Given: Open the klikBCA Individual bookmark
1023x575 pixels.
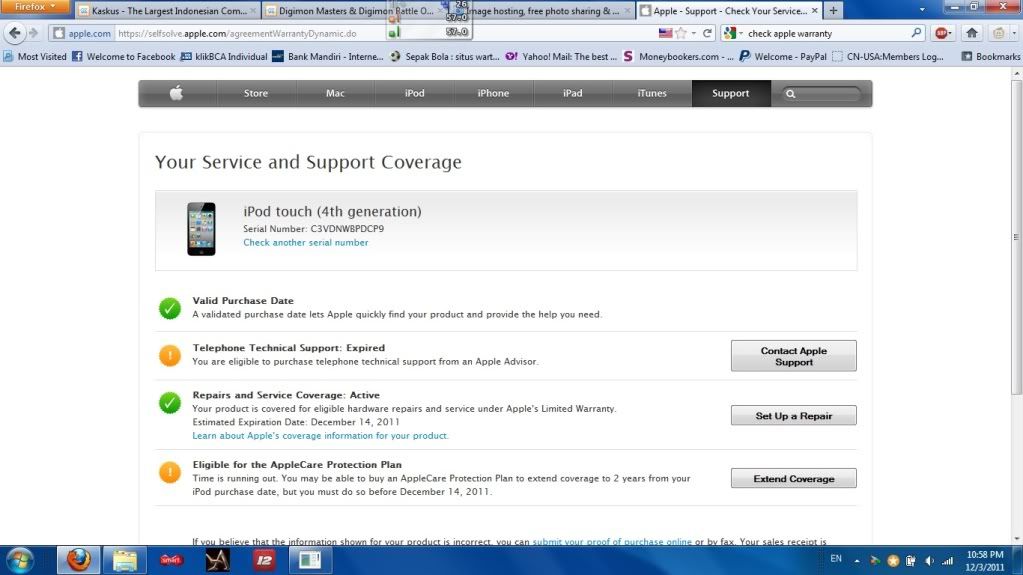Looking at the screenshot, I should coord(224,57).
